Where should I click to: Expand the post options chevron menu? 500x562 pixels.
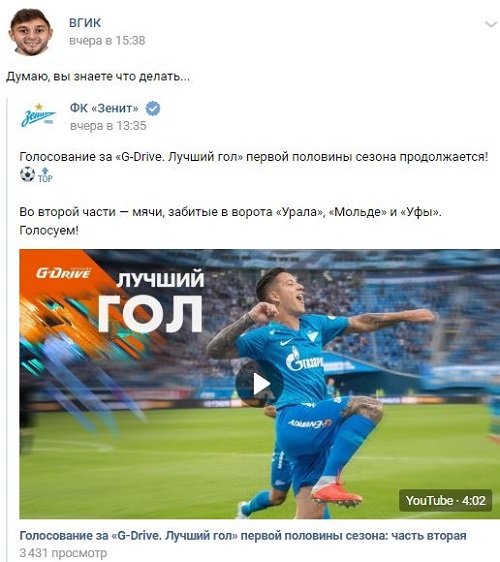pyautogui.click(x=490, y=24)
